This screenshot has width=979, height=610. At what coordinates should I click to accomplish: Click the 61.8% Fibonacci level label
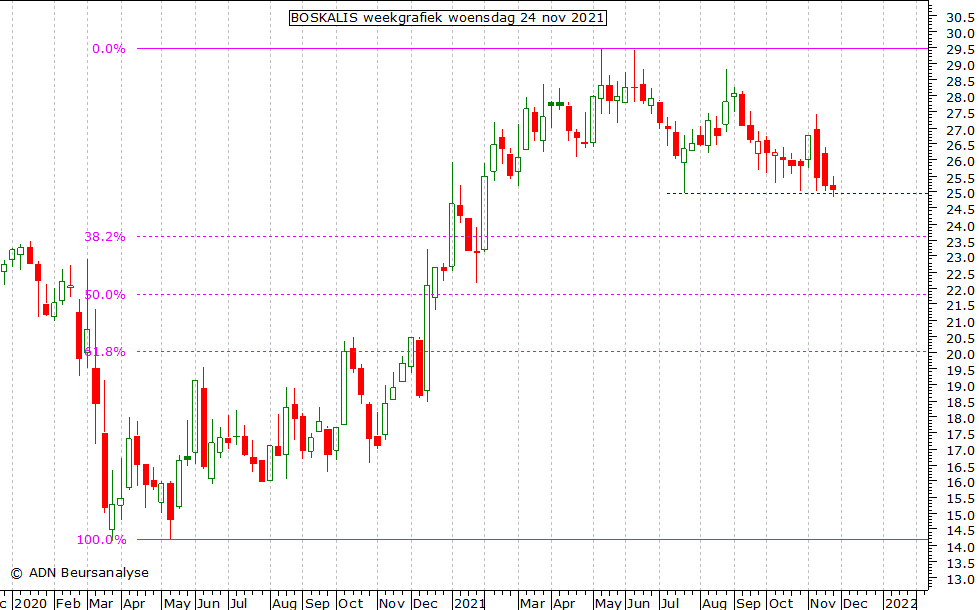pos(105,352)
